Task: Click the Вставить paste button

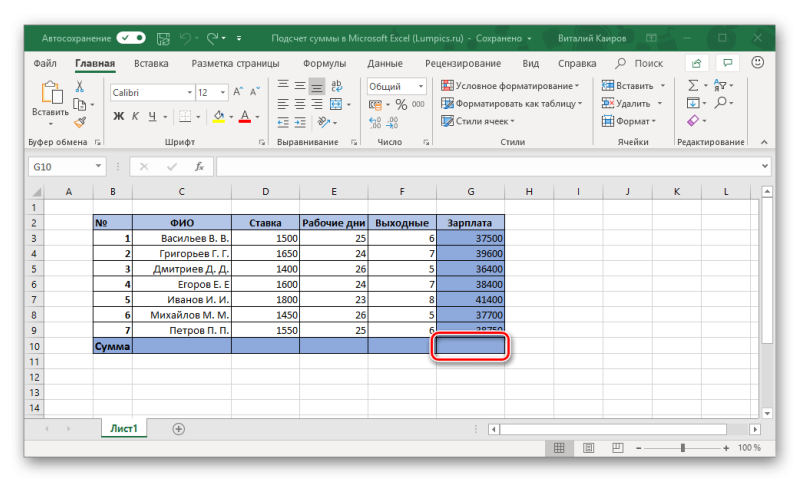Action: pos(50,104)
